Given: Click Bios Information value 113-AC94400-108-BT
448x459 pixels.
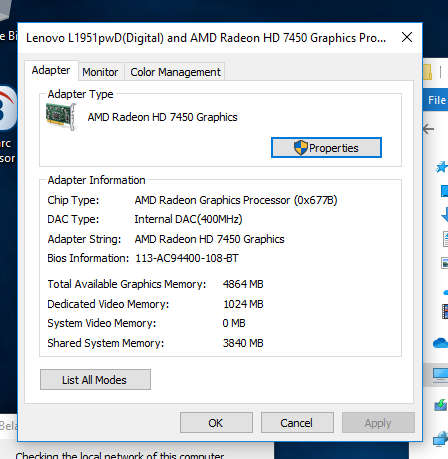Looking at the screenshot, I should 187,258.
